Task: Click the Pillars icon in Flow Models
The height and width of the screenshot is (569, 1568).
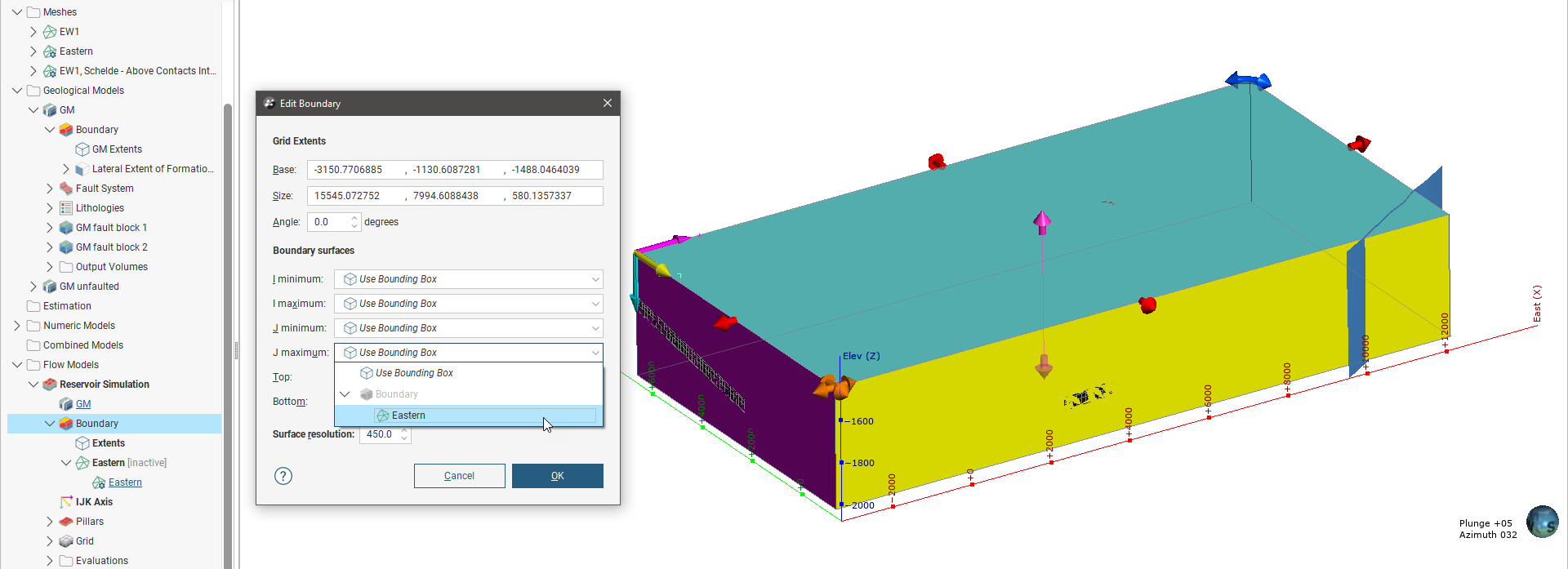Action: [x=66, y=522]
